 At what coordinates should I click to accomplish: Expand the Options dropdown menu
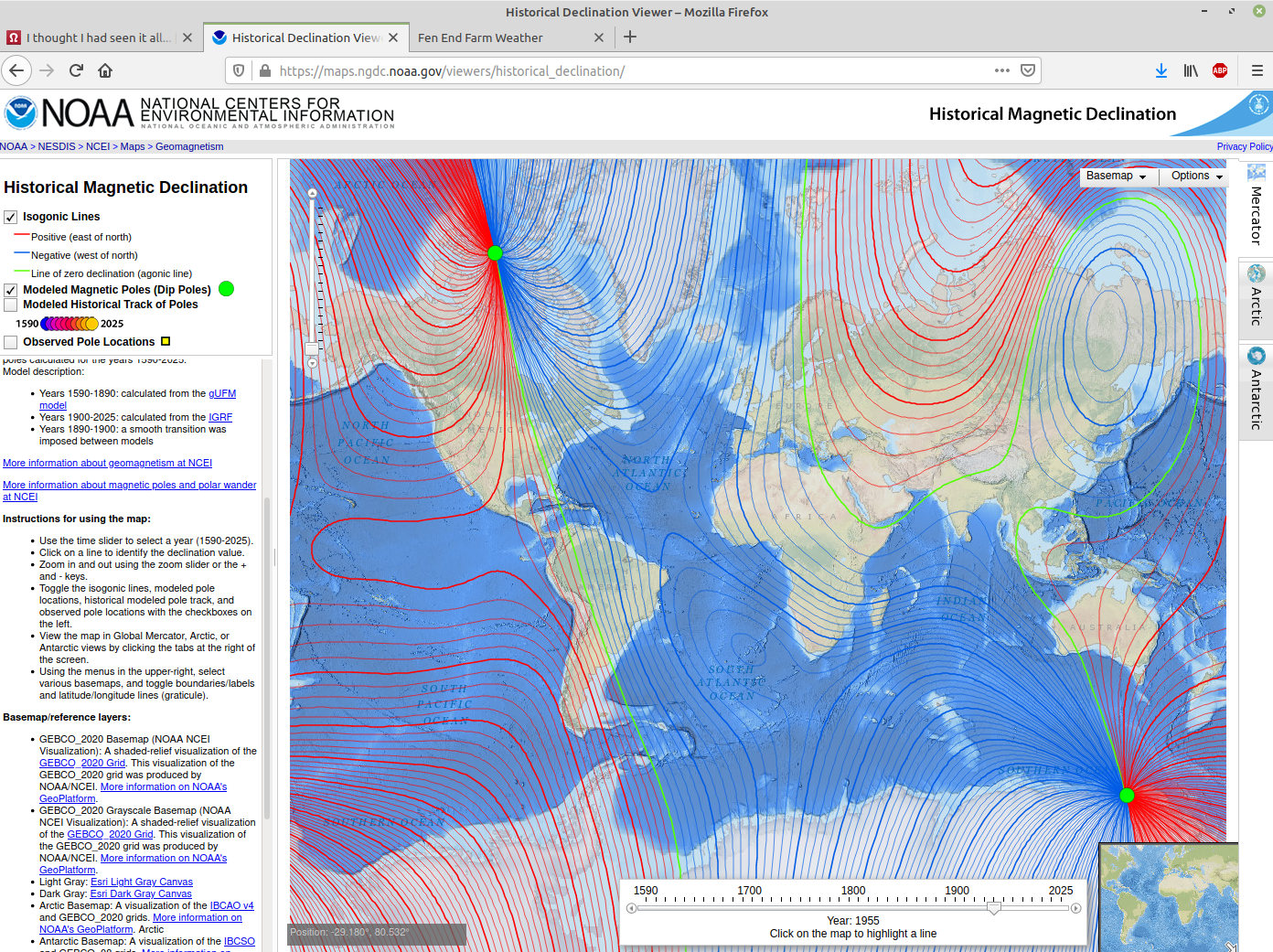[1196, 176]
